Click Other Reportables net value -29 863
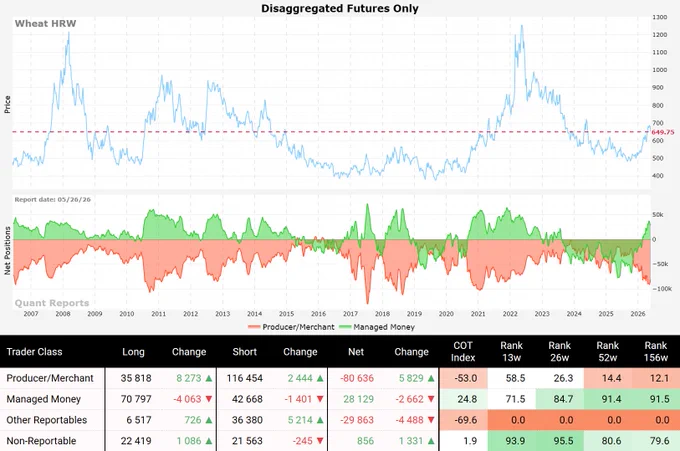This screenshot has width=680, height=451. (357, 420)
